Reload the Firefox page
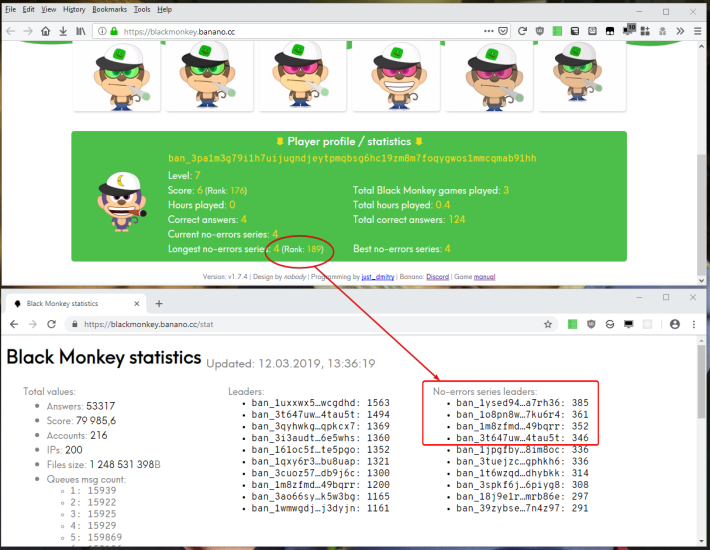710x550 pixels. click(522, 31)
